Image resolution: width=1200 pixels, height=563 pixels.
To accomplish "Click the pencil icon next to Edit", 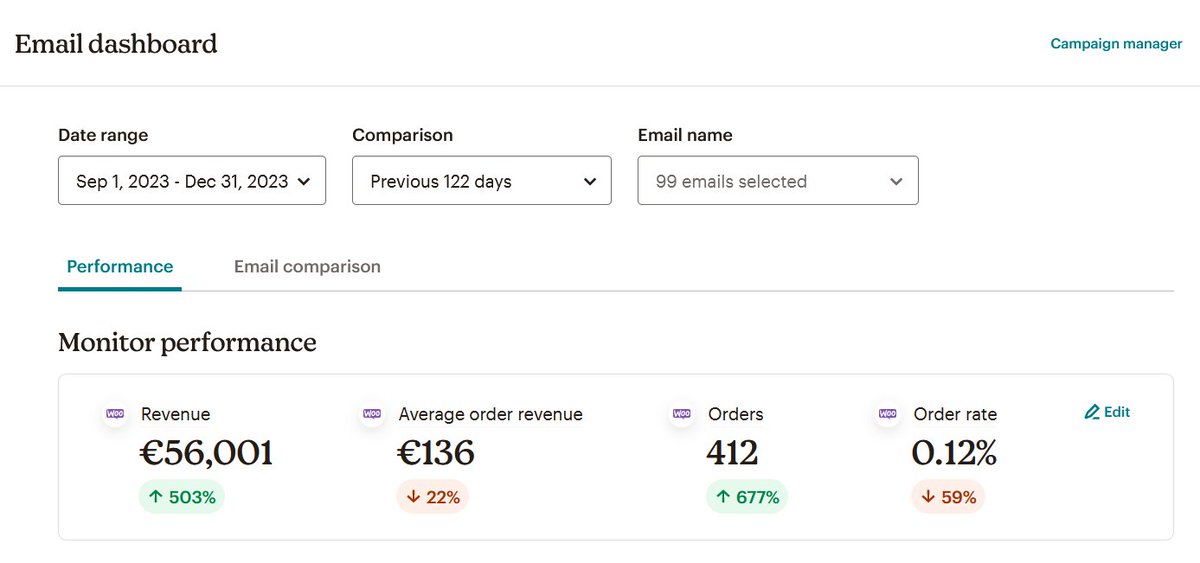I will click(1092, 412).
